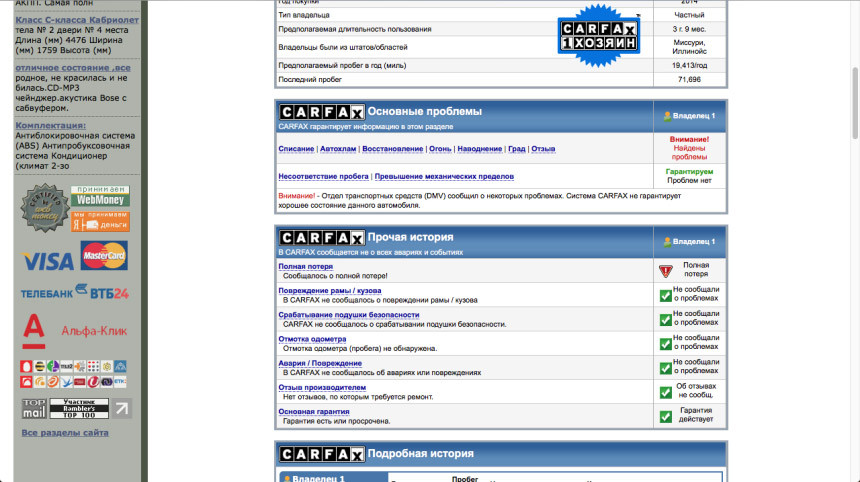Open the Град link
Screen dimensions: 860x482
(517, 149)
